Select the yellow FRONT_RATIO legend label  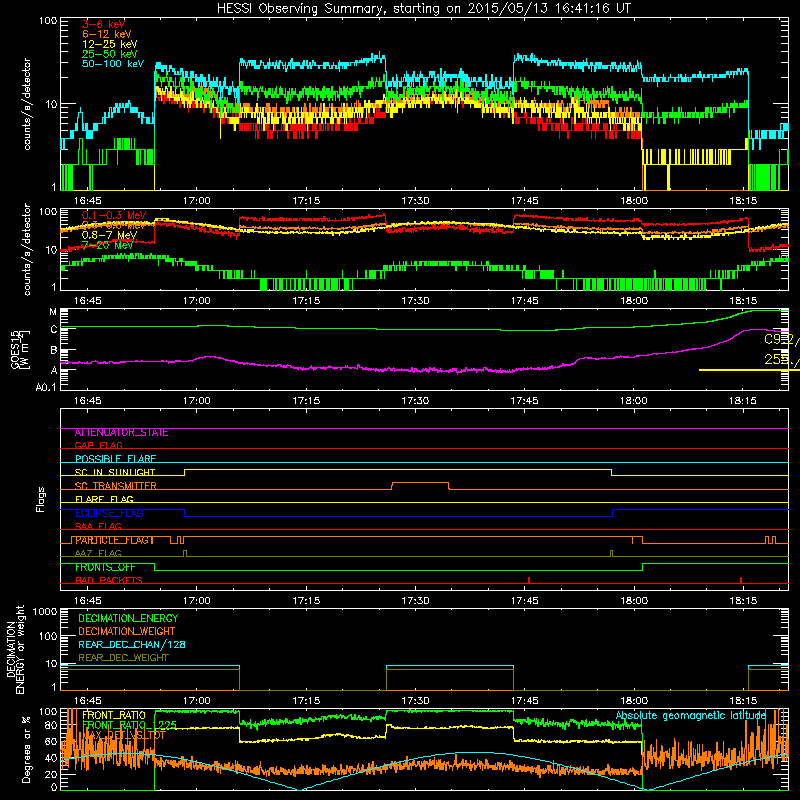[114, 715]
